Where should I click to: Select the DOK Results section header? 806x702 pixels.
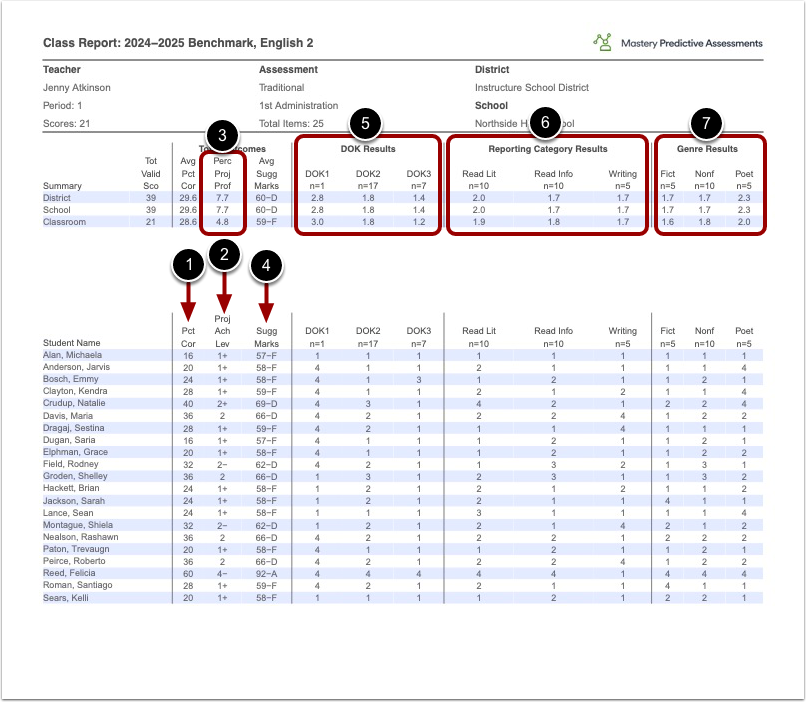[370, 150]
